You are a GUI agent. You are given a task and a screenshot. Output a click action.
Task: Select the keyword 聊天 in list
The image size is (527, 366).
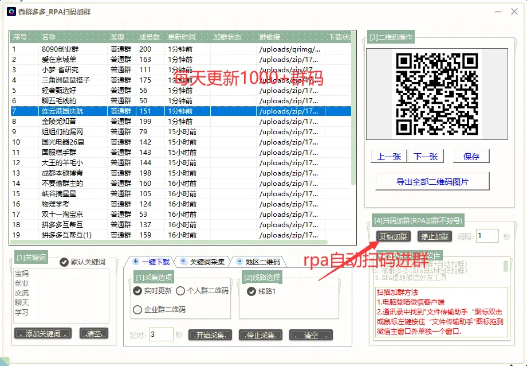click(x=22, y=302)
